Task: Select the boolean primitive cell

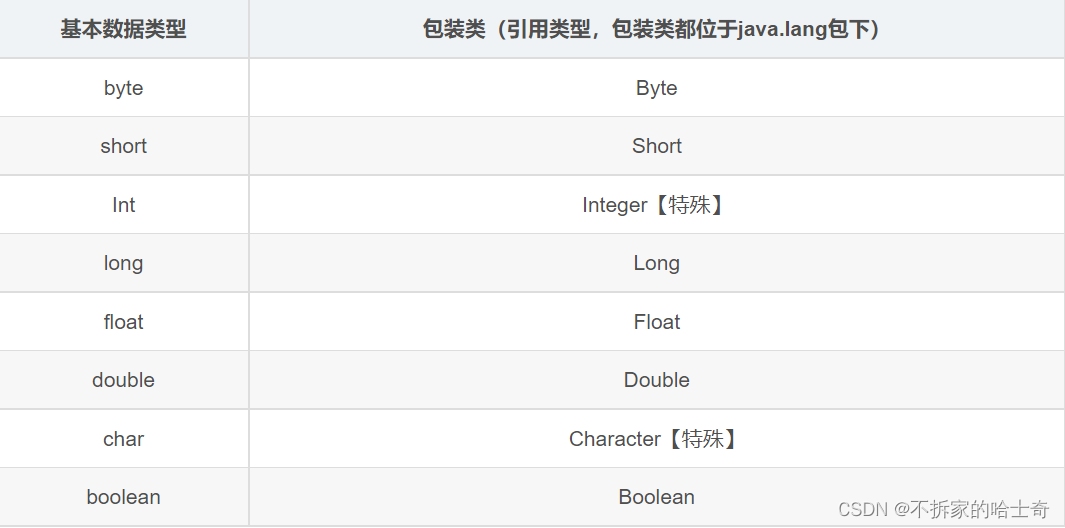Action: click(x=123, y=497)
